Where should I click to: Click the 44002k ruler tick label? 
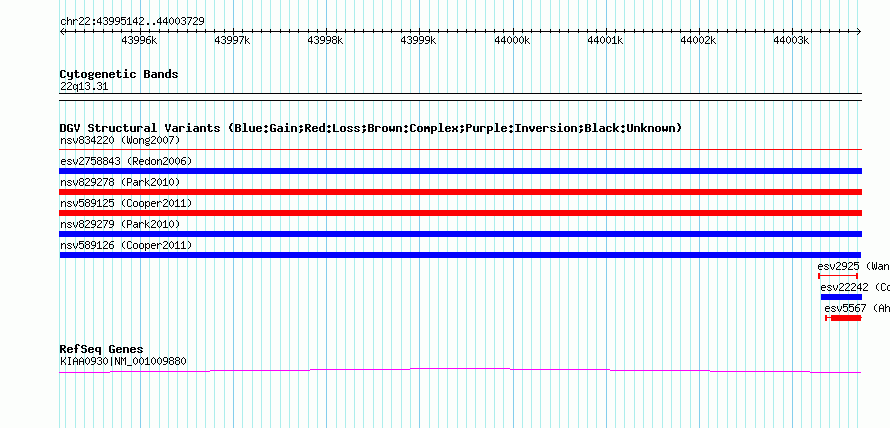(x=698, y=41)
